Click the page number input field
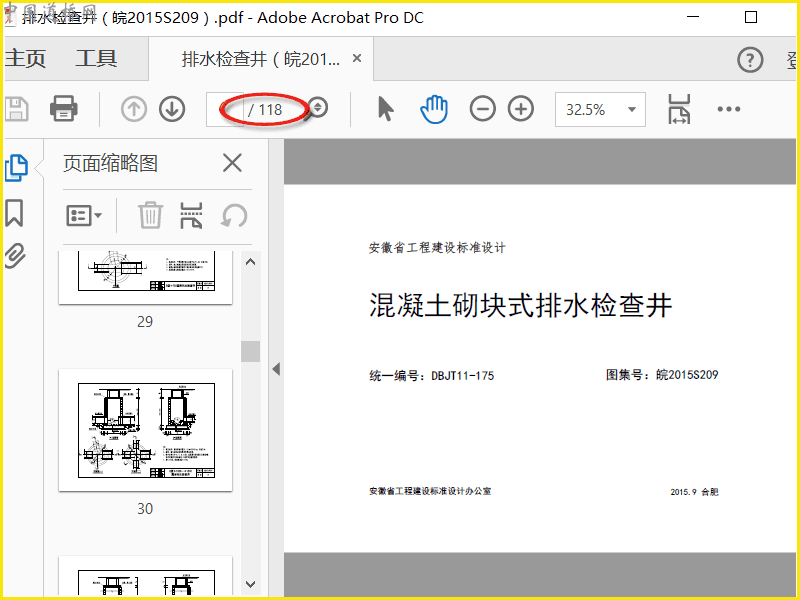The image size is (800, 600). point(224,109)
